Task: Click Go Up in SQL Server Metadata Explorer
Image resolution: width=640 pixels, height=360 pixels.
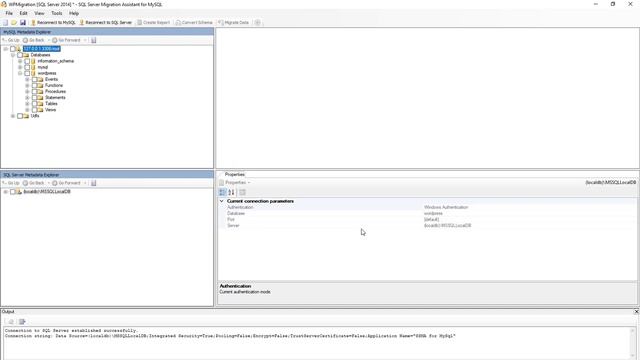Action: pos(11,183)
